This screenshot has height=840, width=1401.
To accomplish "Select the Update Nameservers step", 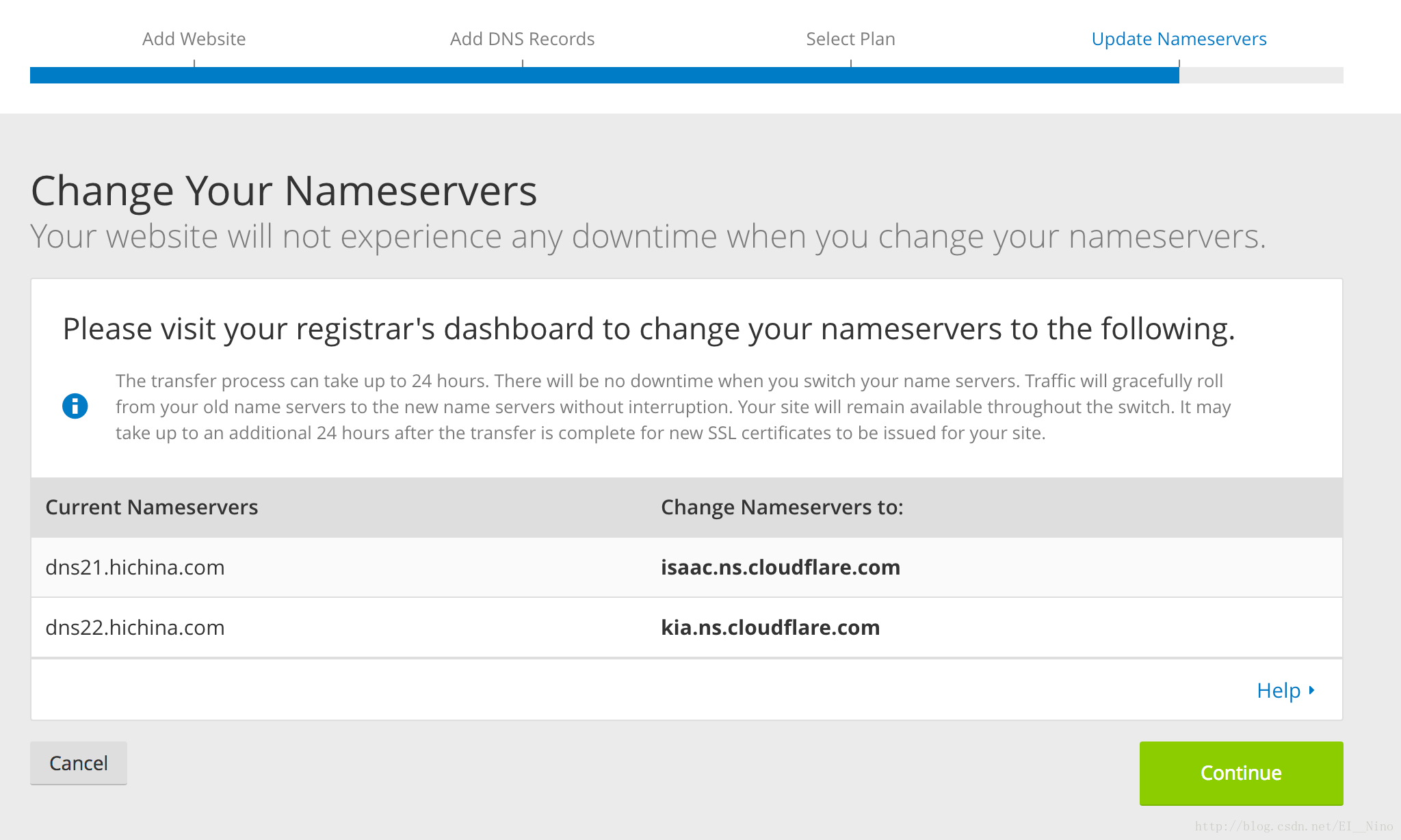I will (1179, 39).
